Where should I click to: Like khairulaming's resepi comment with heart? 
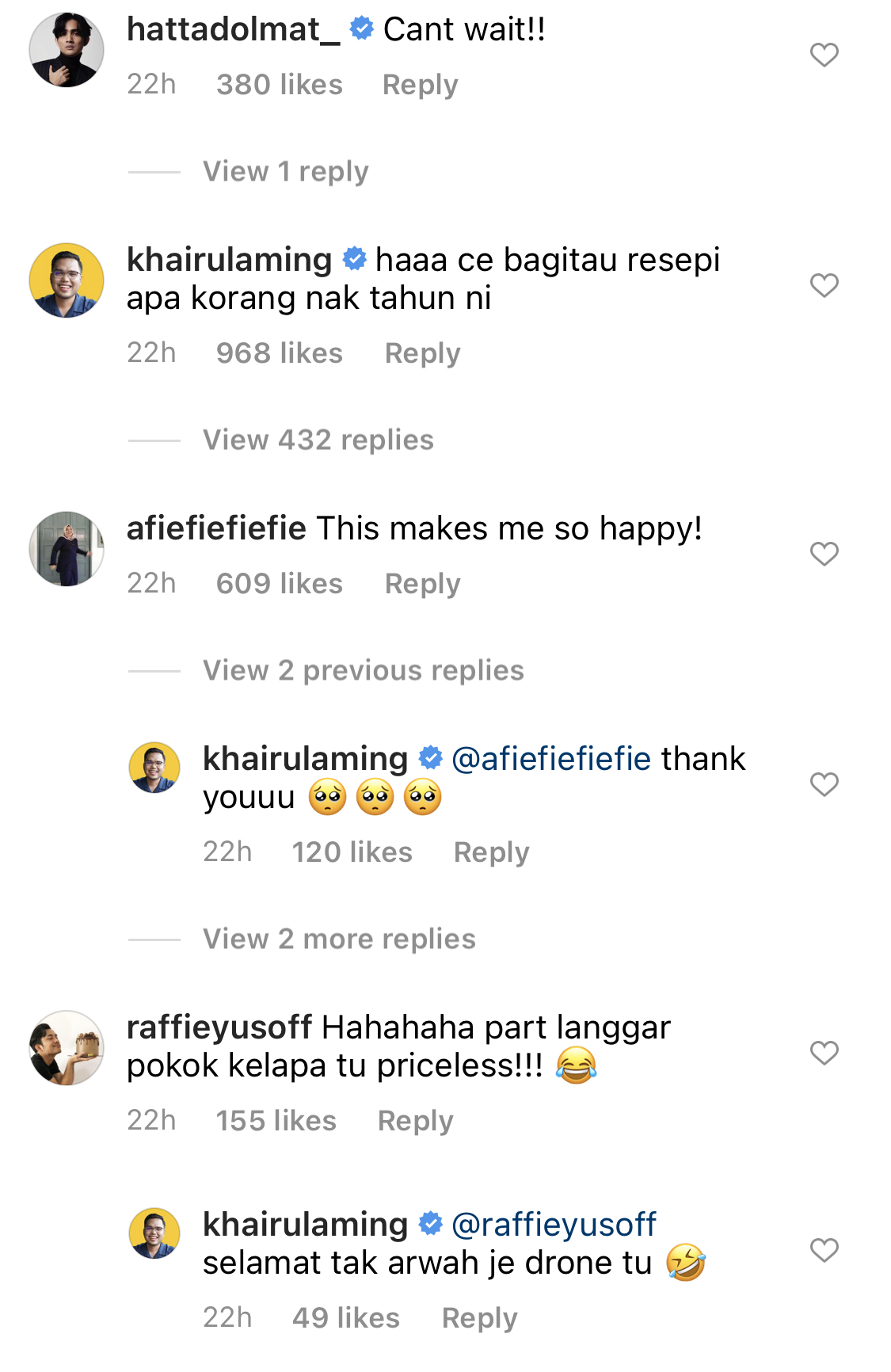click(x=824, y=285)
